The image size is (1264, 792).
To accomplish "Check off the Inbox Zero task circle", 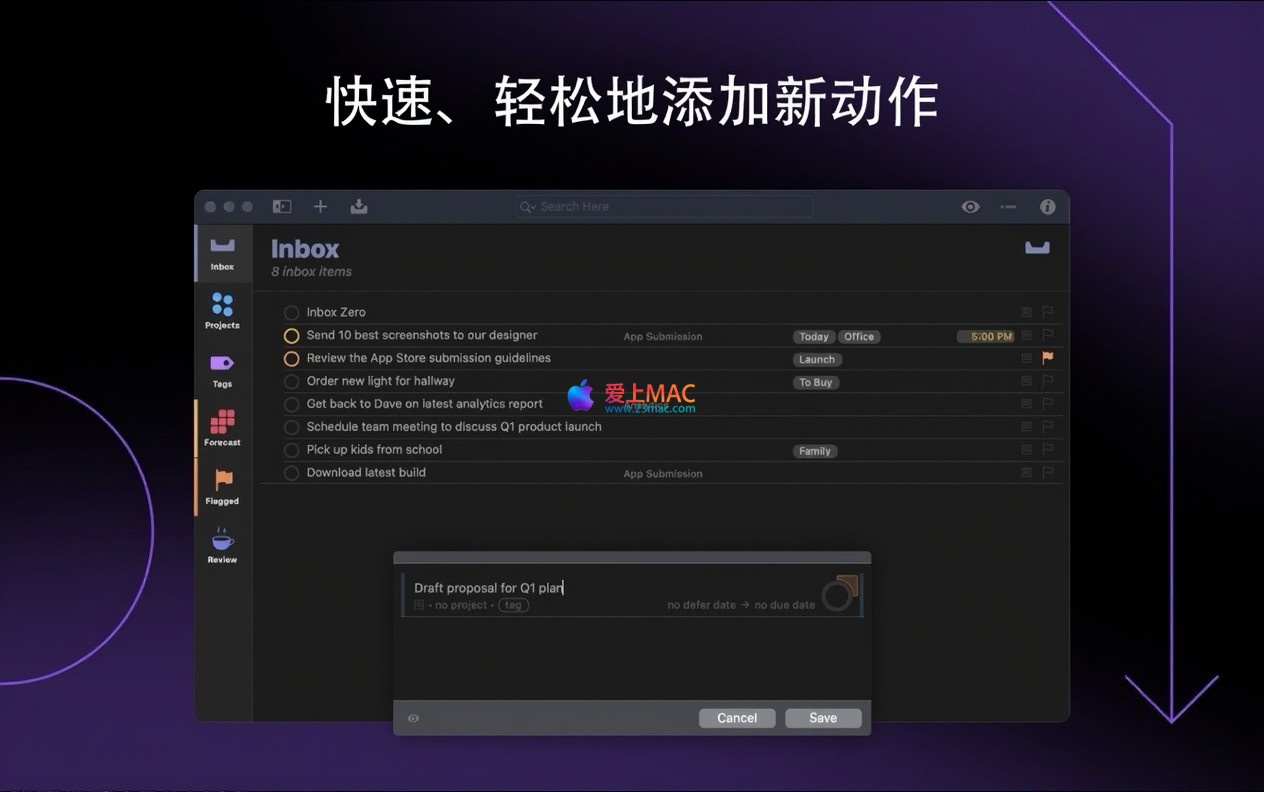I will (x=291, y=313).
